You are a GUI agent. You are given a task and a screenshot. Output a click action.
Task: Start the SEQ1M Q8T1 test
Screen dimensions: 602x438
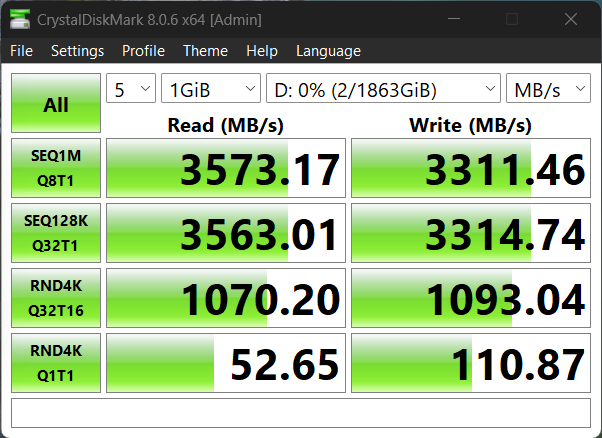pos(56,168)
